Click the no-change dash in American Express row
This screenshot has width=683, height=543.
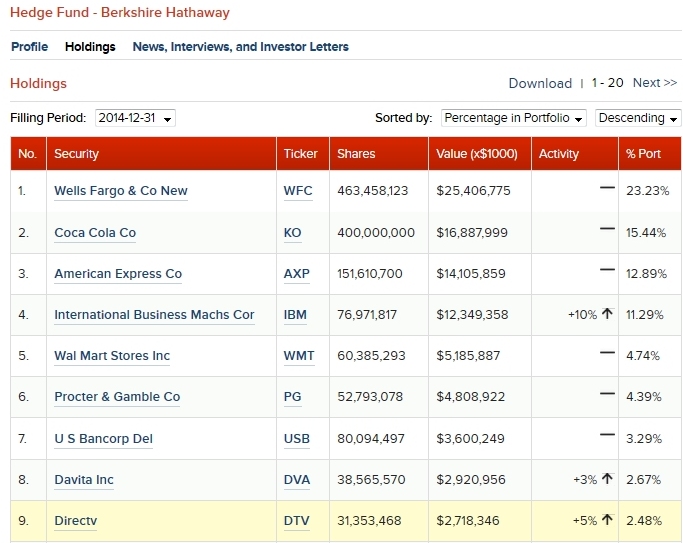click(x=607, y=270)
